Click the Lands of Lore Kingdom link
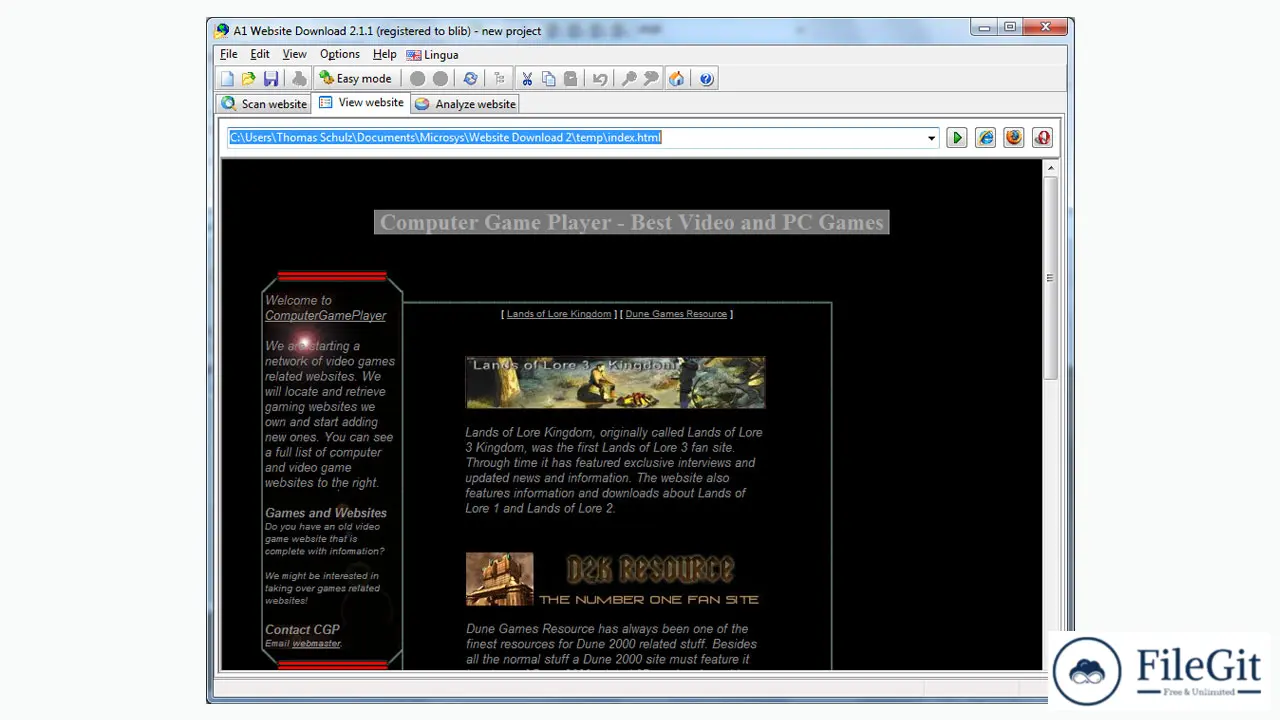Screen dimensions: 1280x720 559,314
